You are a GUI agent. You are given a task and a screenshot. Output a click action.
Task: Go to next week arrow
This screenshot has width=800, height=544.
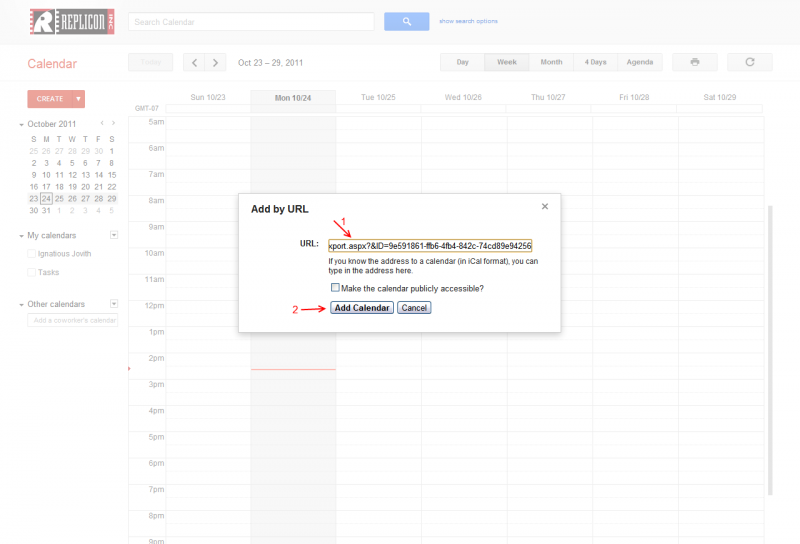pyautogui.click(x=215, y=62)
